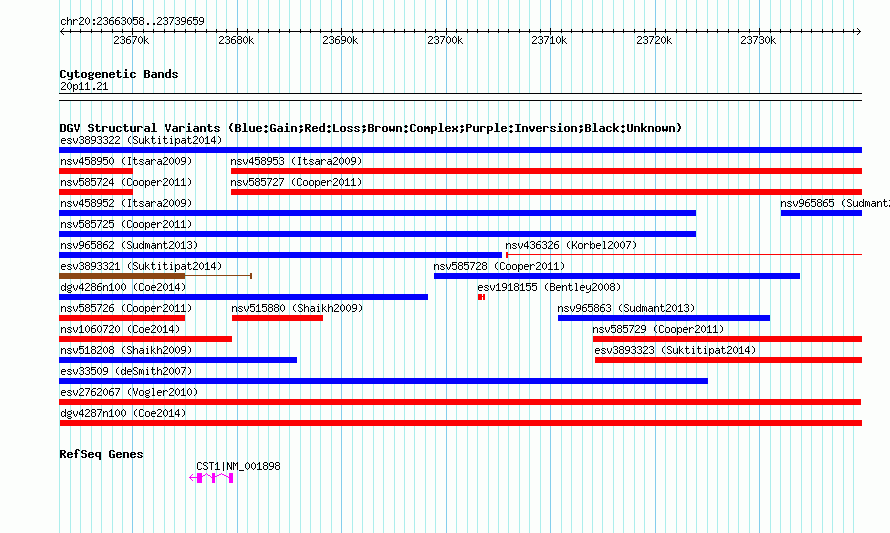Open esv2762067 (Vogler2010) label

(x=129, y=392)
